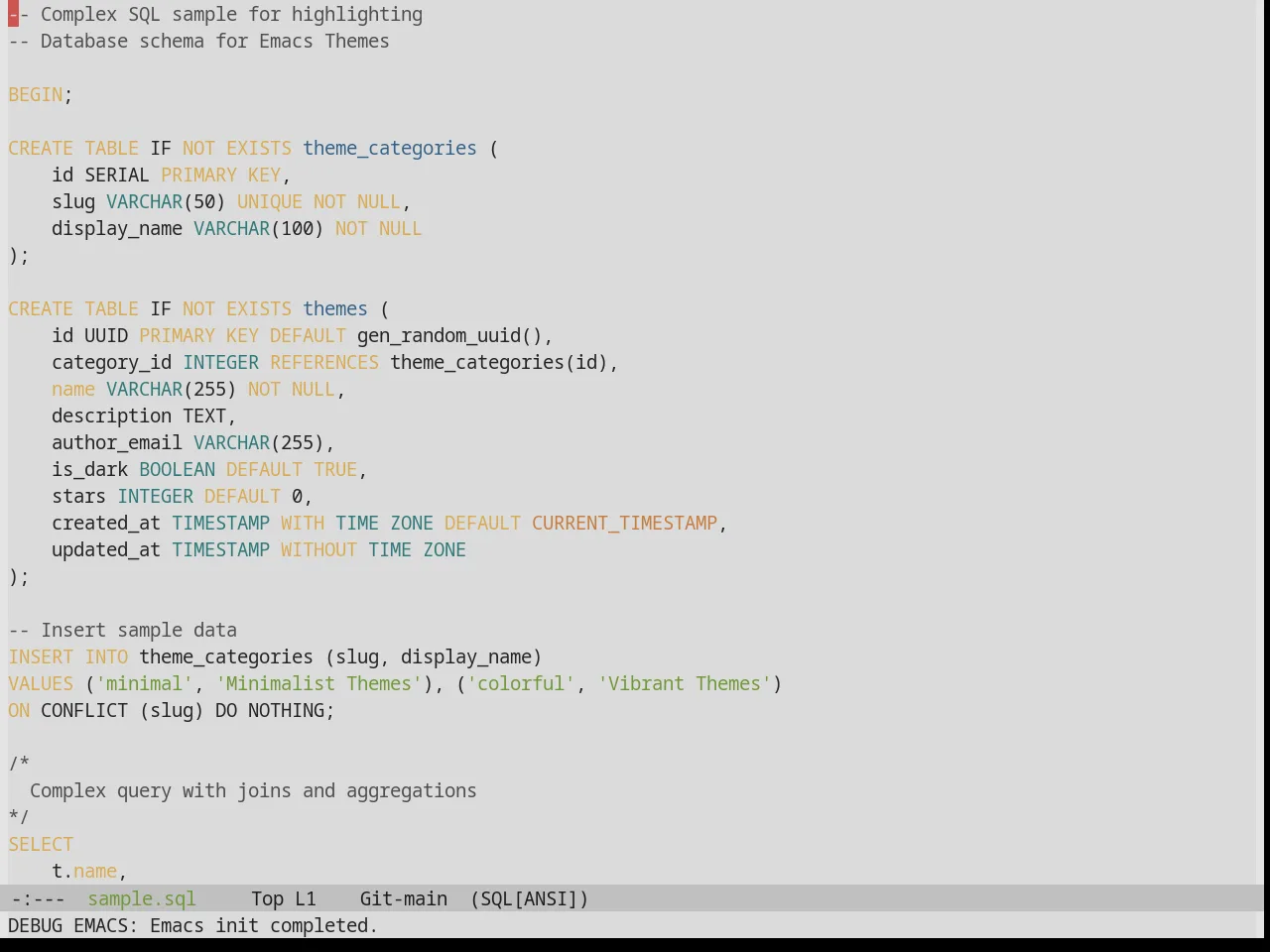Click the L1 line number indicator

point(306,898)
